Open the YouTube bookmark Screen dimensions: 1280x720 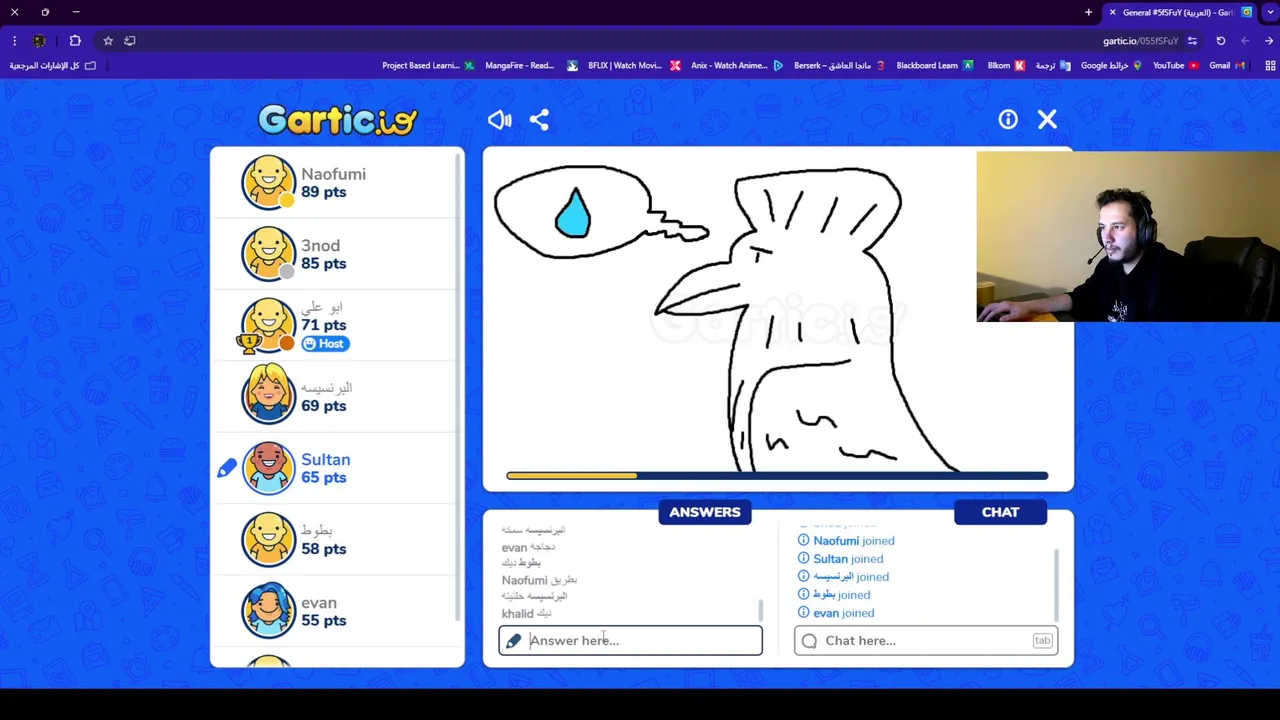pos(1175,66)
